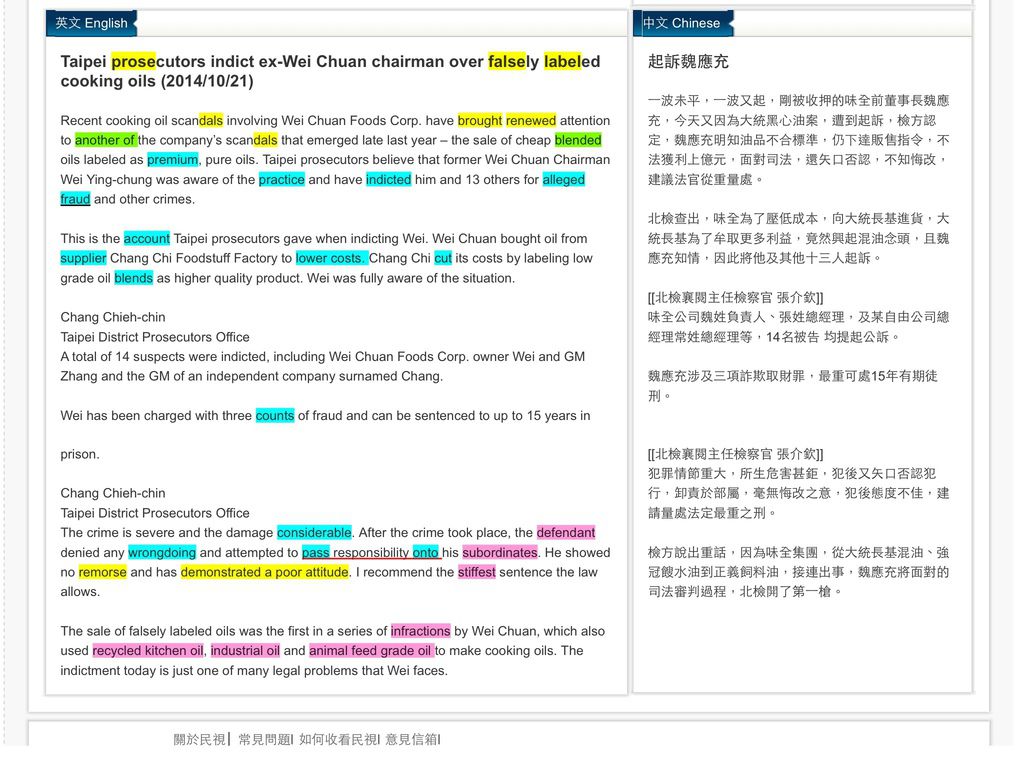Click the Chinese paragraph starting 犯罪情節重大
Viewport: 1024px width, 768px height.
coord(799,494)
